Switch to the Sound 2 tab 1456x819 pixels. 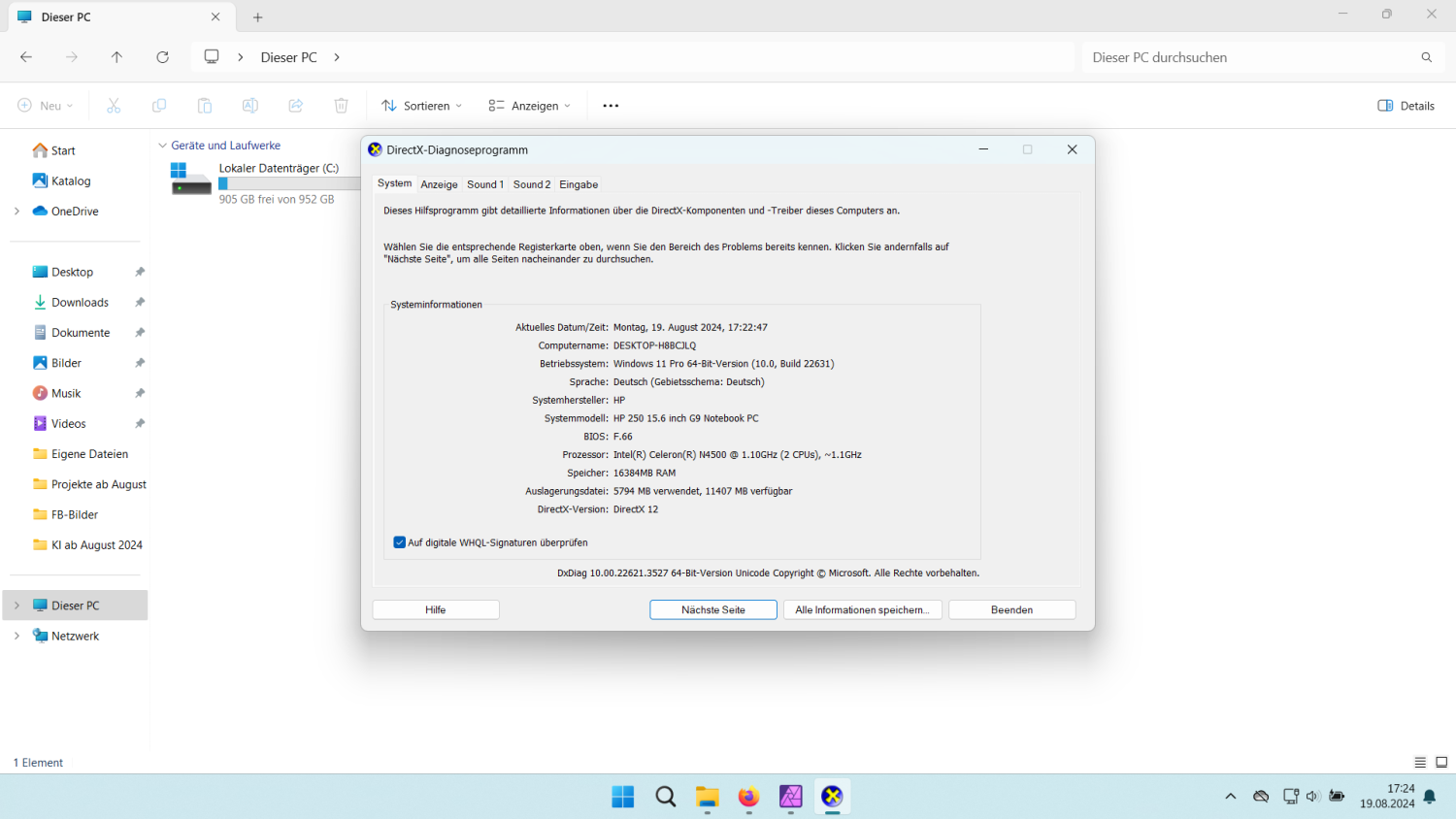pyautogui.click(x=532, y=184)
